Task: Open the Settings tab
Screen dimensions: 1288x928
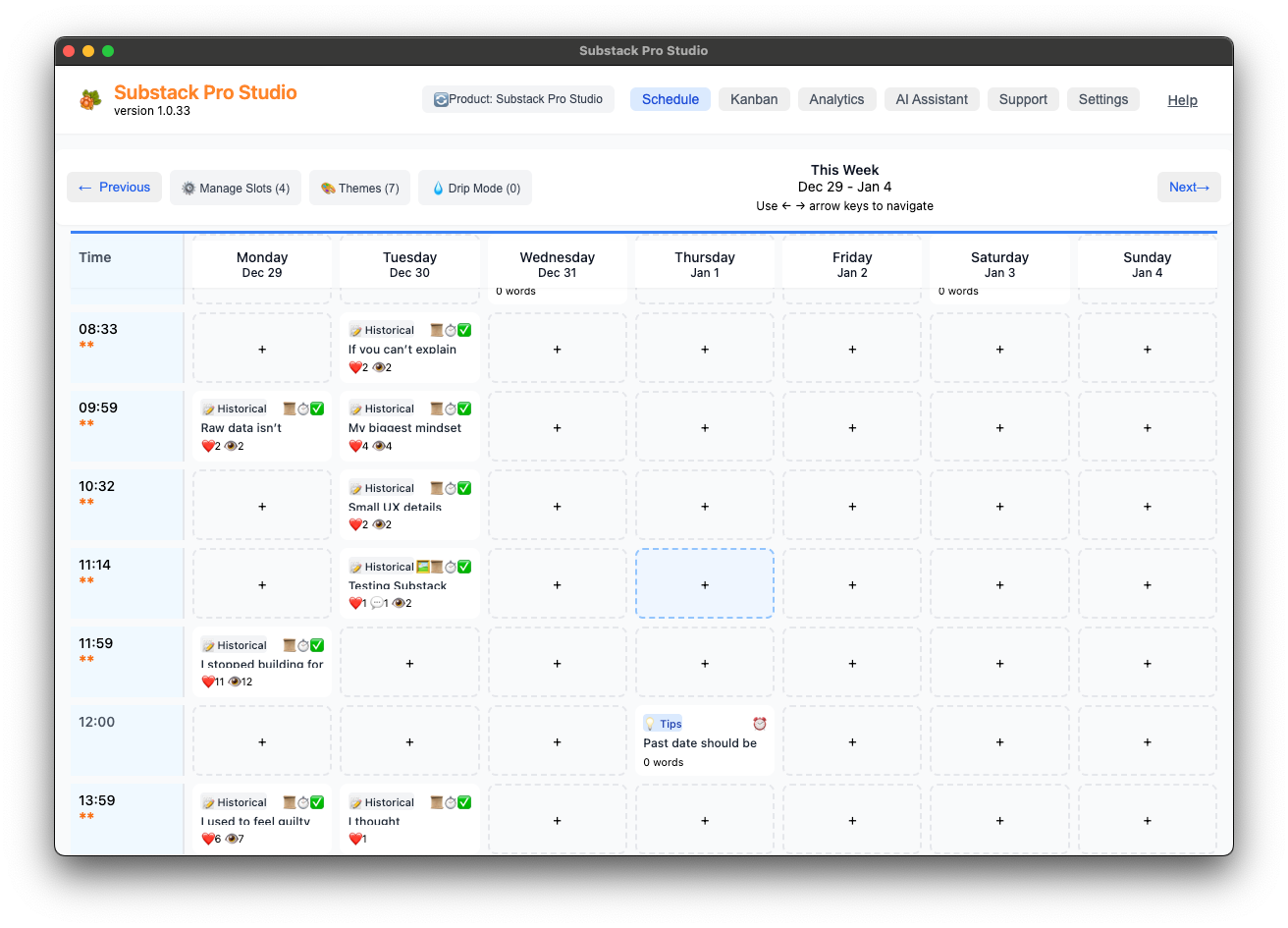Action: coord(1103,99)
